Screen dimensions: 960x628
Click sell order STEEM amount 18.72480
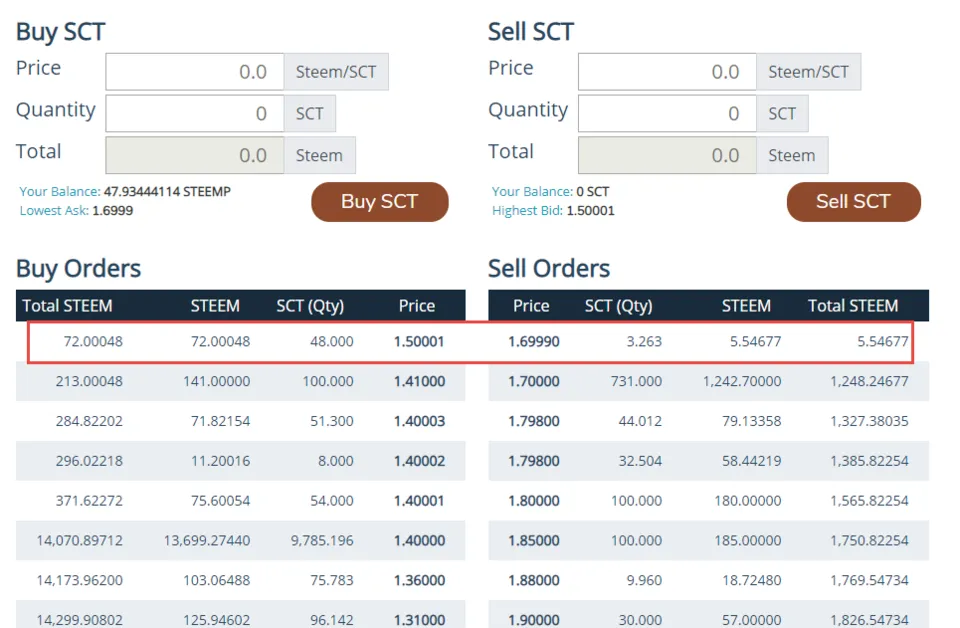752,580
